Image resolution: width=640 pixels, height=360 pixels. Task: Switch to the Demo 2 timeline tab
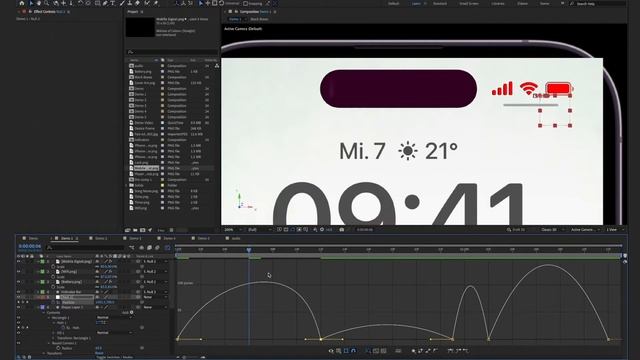point(100,238)
